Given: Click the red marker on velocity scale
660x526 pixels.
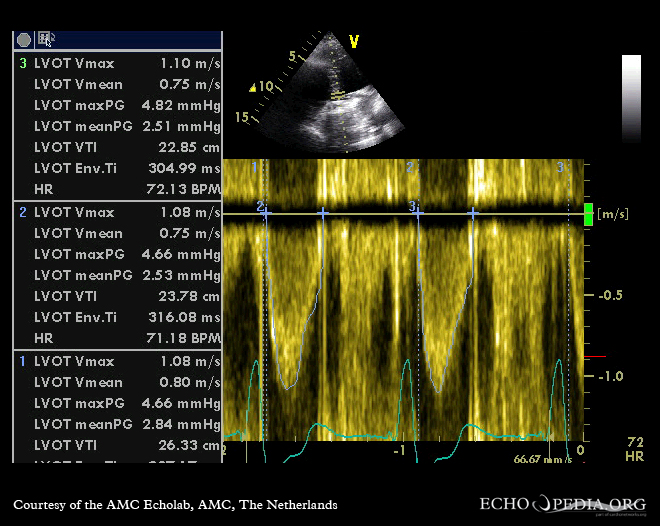Looking at the screenshot, I should coord(594,357).
